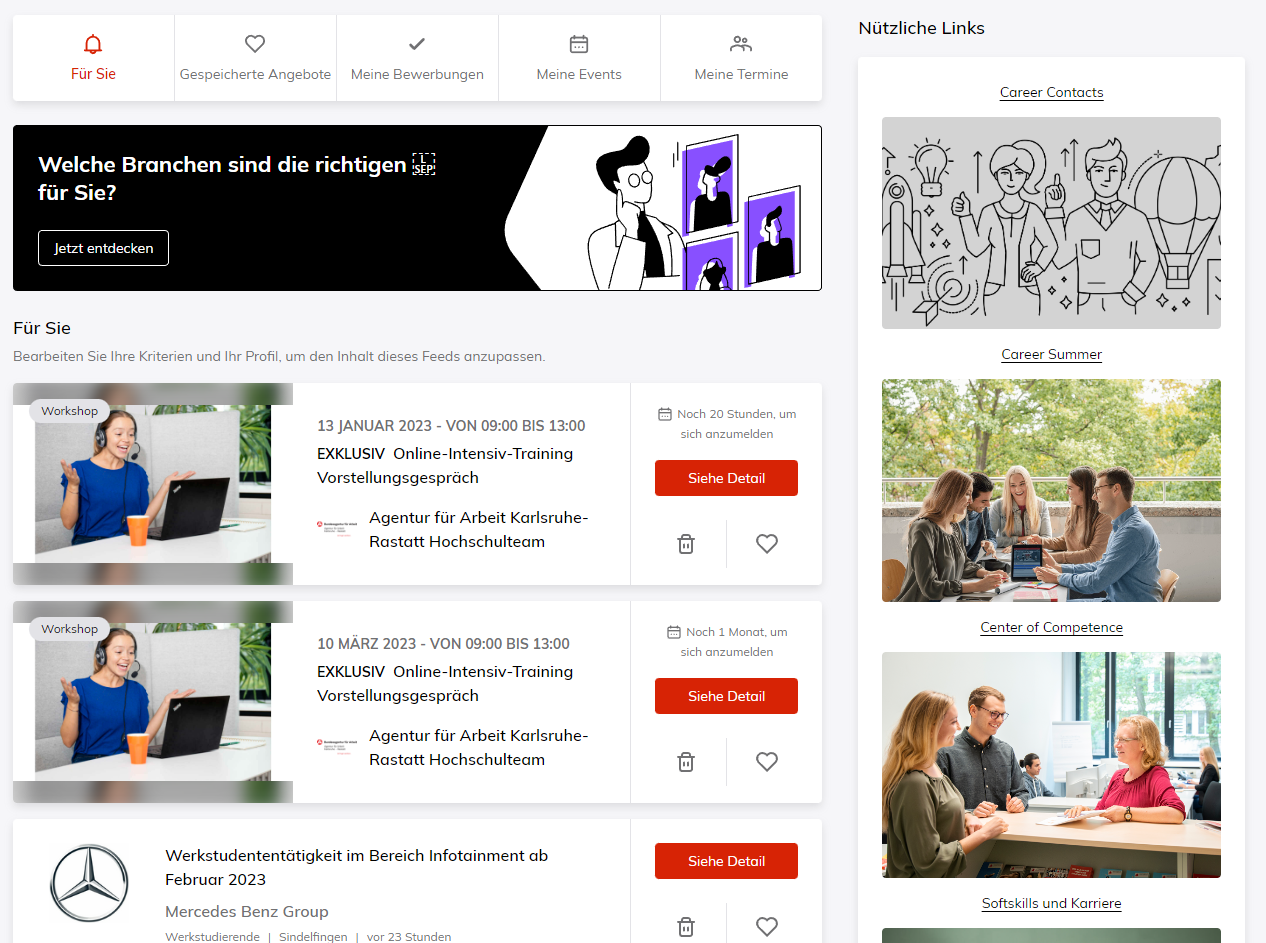The height and width of the screenshot is (943, 1266).
Task: Go to Meine Events tab
Action: (579, 58)
